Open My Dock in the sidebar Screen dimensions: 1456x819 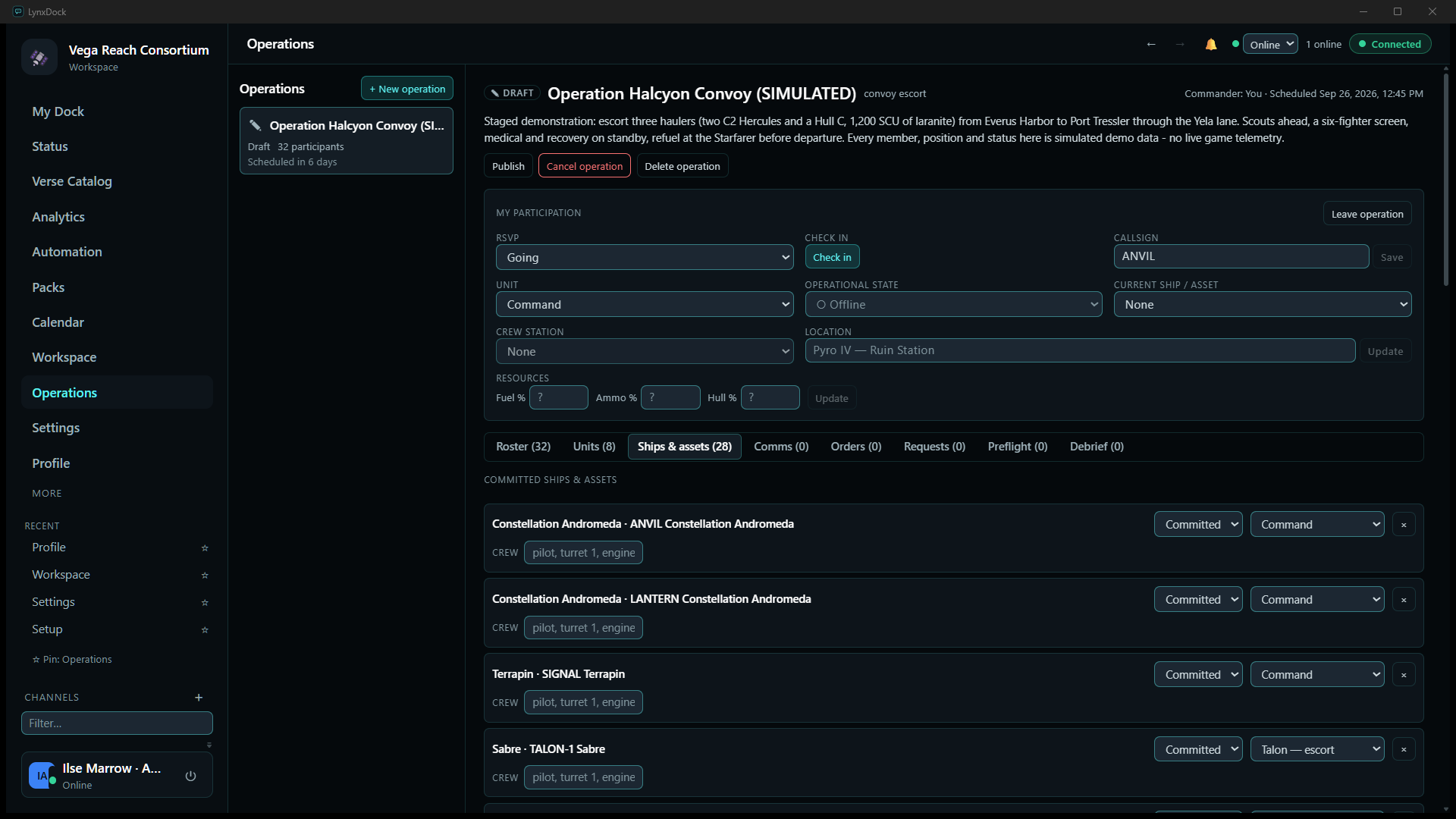pyautogui.click(x=117, y=111)
